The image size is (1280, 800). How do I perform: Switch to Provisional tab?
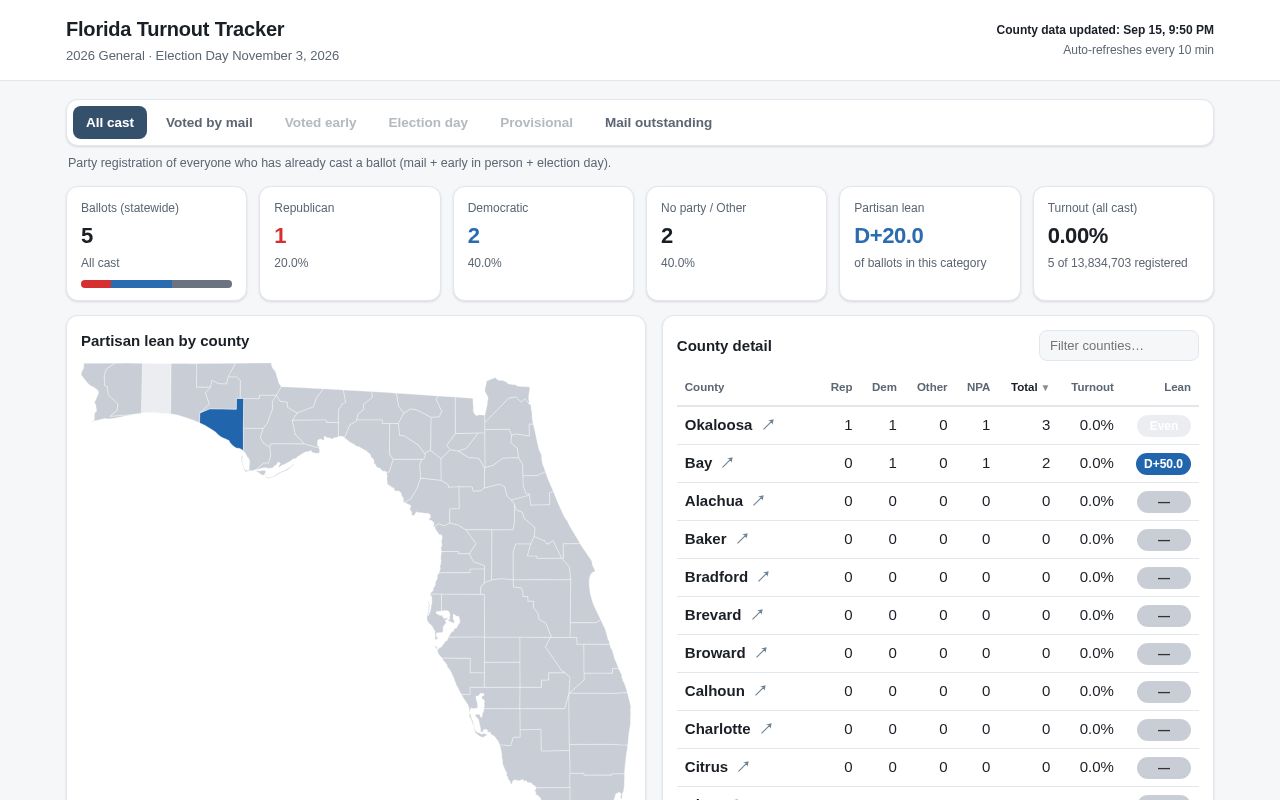coord(536,123)
